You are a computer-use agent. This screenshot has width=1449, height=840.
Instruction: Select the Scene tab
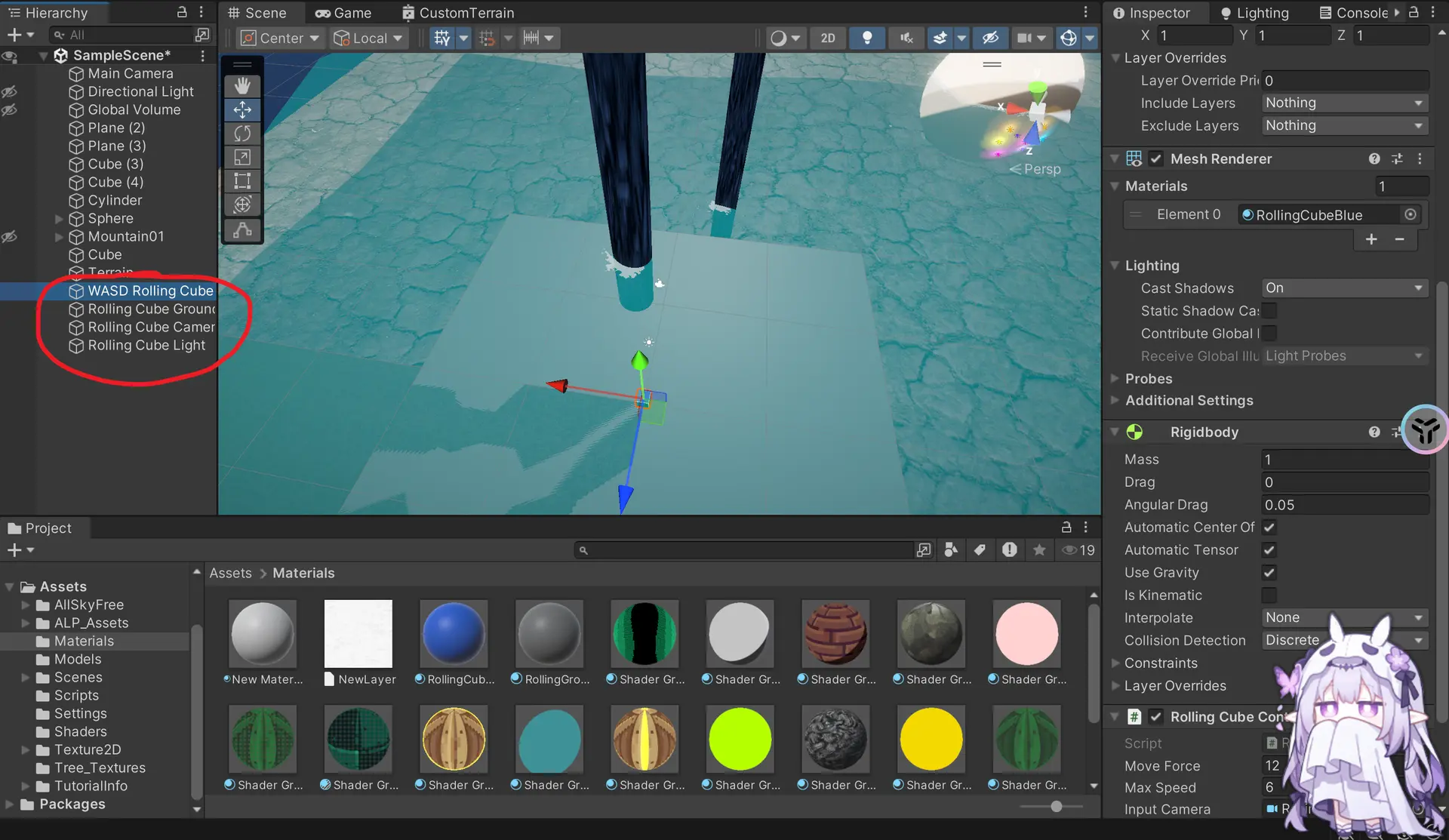click(x=257, y=13)
